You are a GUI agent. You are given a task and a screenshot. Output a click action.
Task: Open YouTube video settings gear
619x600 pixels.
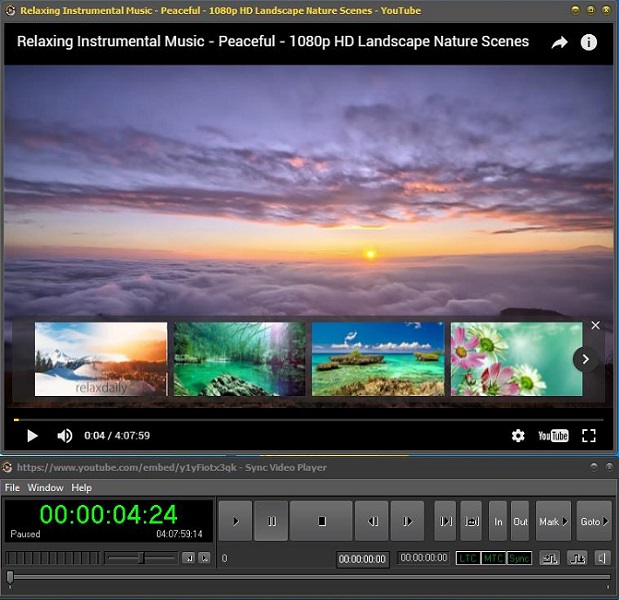[x=518, y=436]
